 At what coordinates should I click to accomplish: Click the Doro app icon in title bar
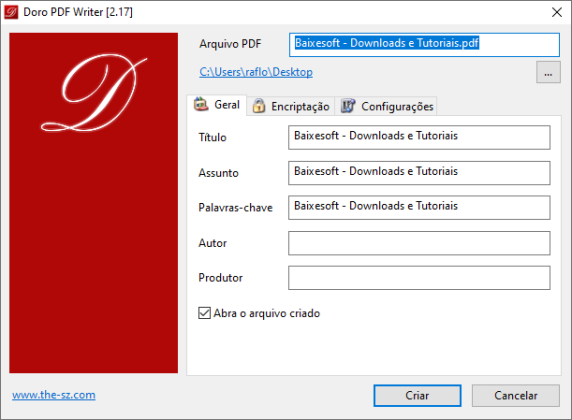pos(11,12)
